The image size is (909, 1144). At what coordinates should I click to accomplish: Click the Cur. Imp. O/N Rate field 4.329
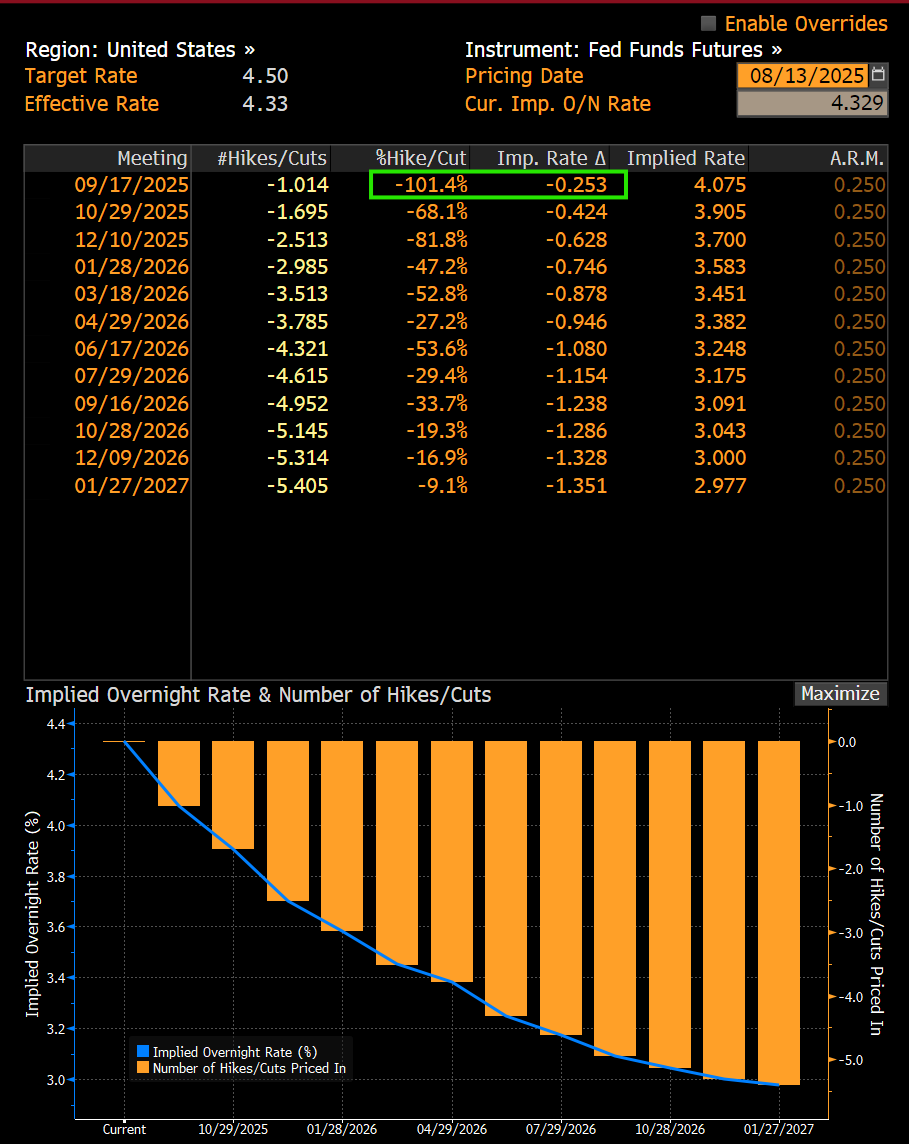[813, 103]
